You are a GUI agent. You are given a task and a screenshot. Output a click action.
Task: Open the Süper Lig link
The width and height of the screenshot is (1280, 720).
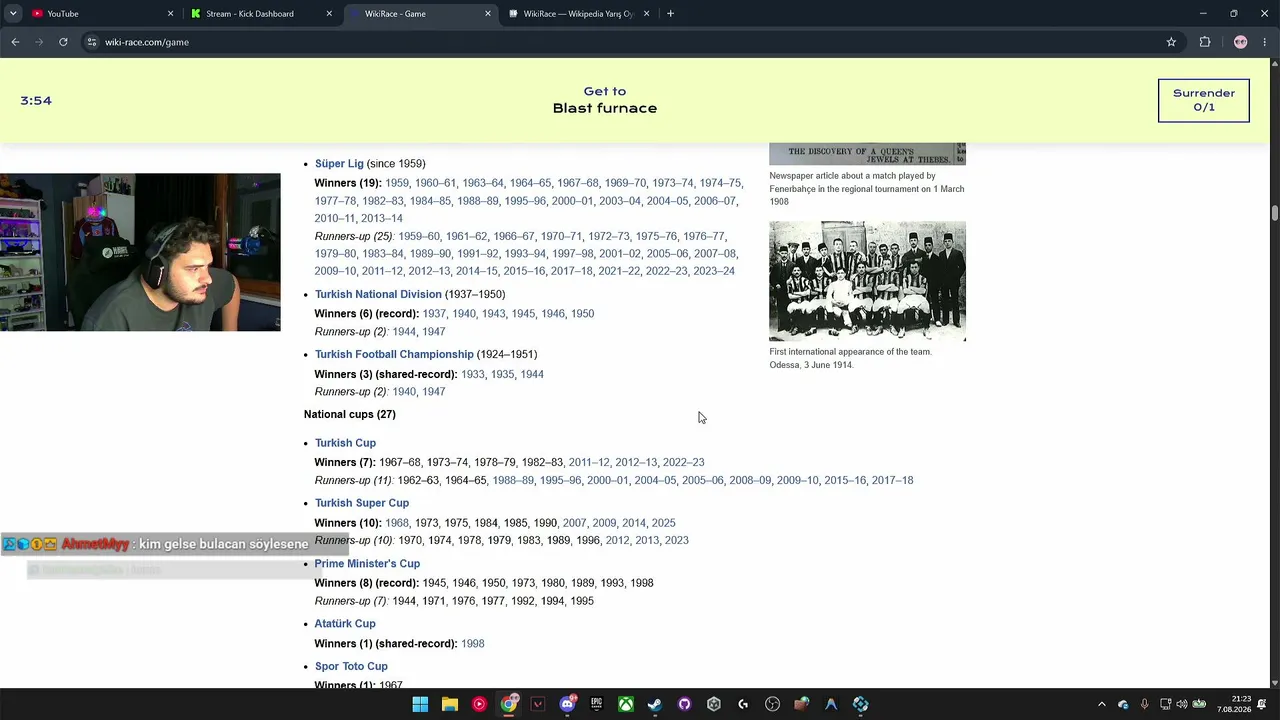pyautogui.click(x=339, y=164)
